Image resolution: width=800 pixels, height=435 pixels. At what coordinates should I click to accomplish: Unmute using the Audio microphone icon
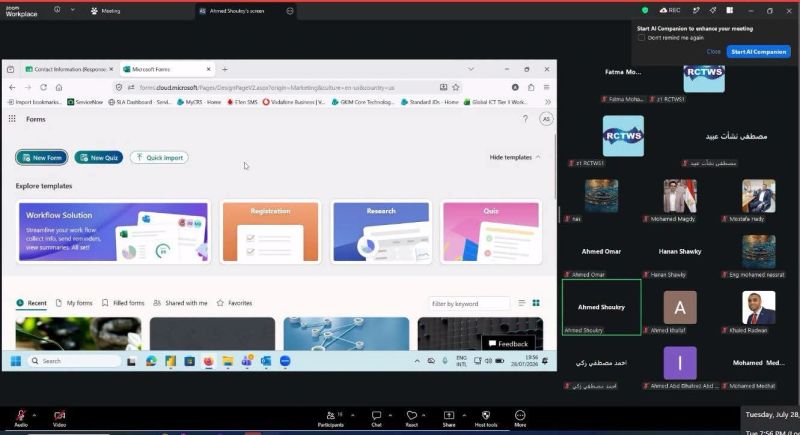coord(21,415)
